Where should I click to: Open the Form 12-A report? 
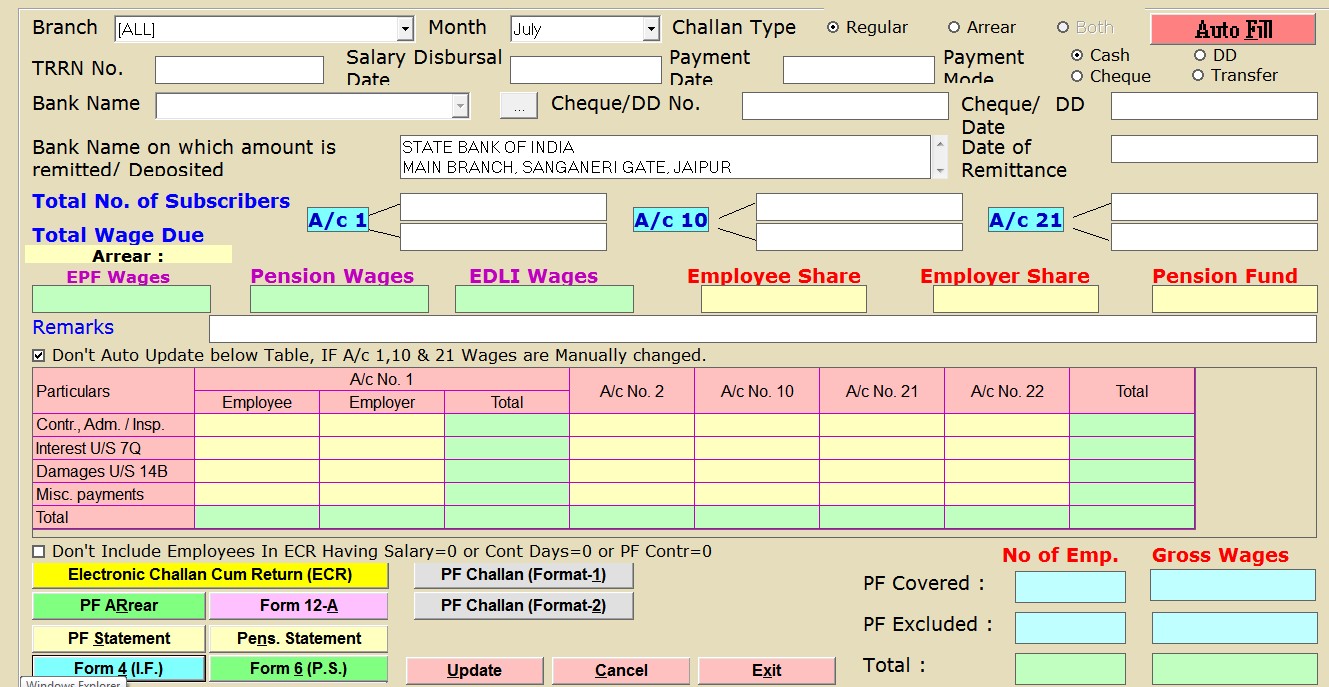[298, 606]
